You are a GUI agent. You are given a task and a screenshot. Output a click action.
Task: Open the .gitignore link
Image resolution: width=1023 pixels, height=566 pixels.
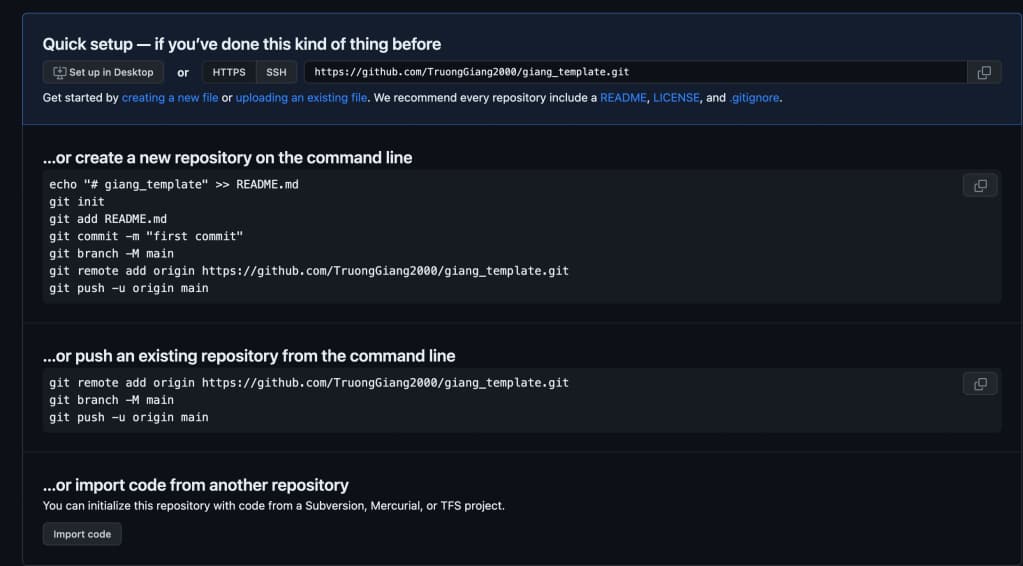point(754,98)
